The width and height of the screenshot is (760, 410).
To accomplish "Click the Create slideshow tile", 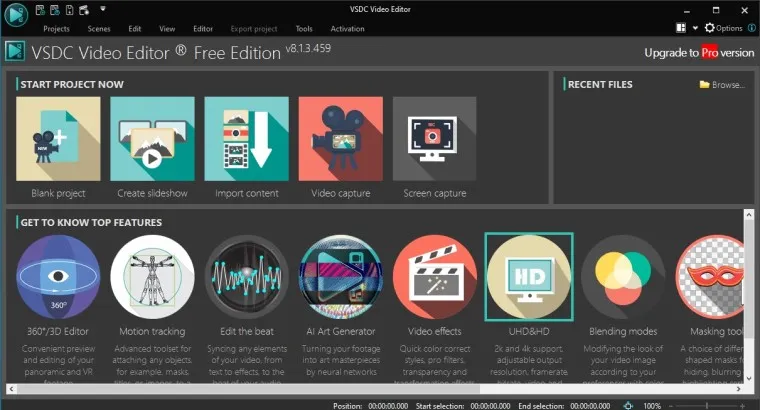I will pyautogui.click(x=152, y=139).
